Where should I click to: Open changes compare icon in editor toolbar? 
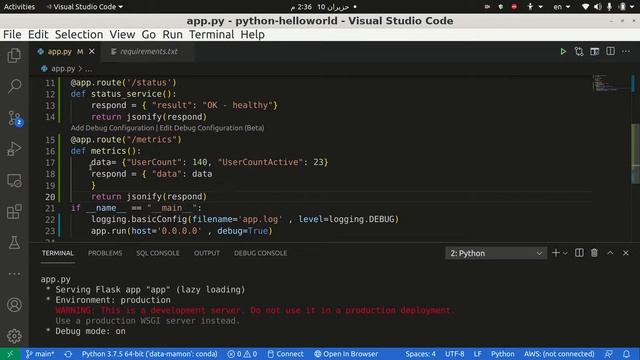[x=579, y=51]
